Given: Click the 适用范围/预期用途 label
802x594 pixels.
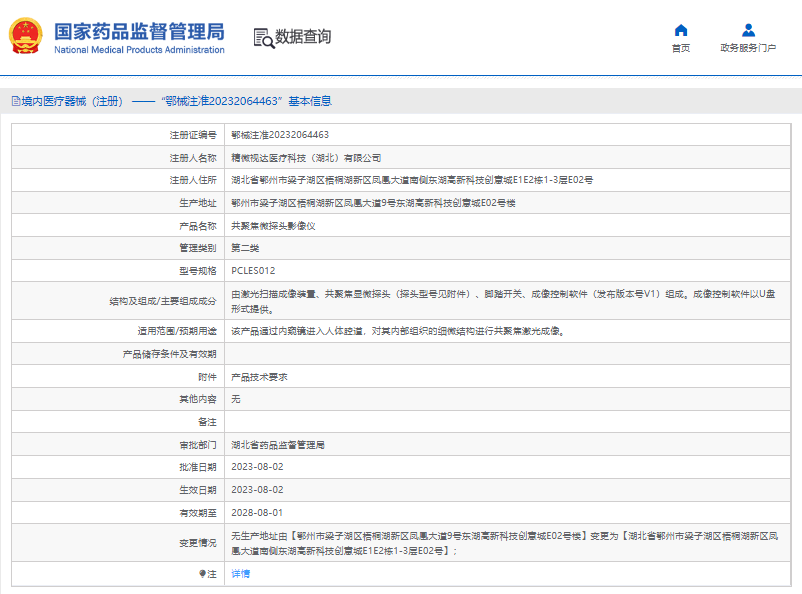Looking at the screenshot, I should click(x=177, y=332).
